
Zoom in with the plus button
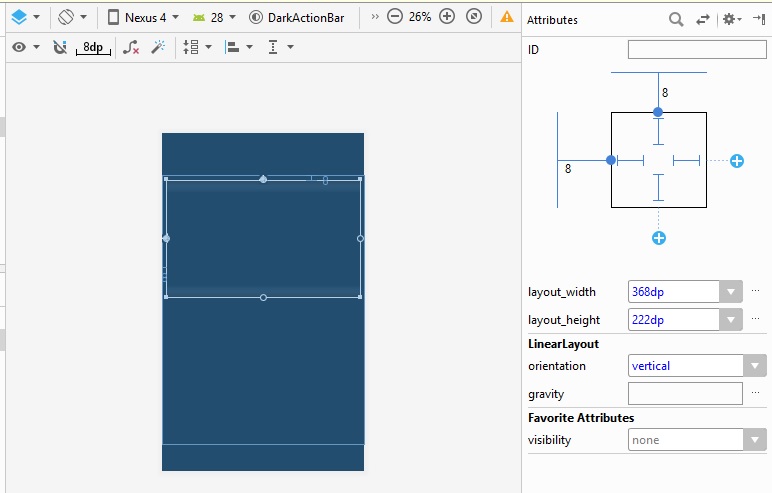[447, 17]
